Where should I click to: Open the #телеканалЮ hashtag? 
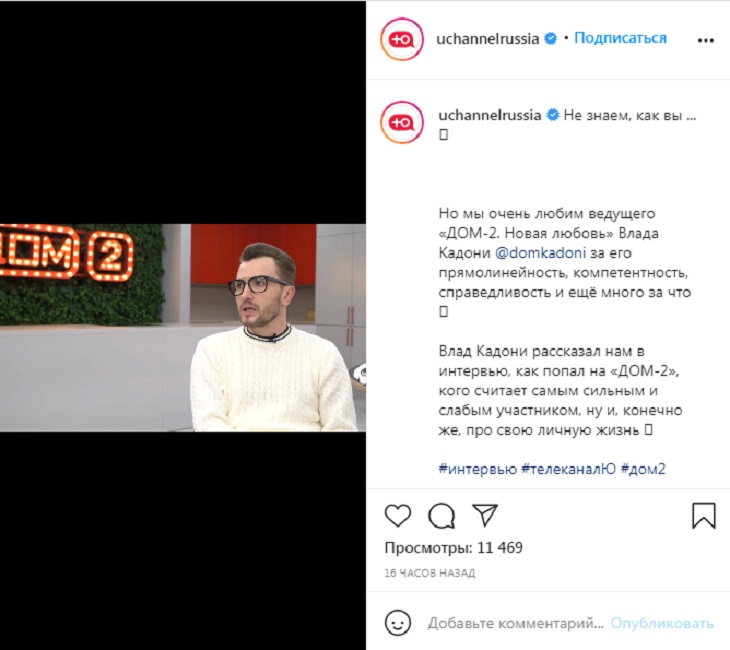[x=568, y=469]
